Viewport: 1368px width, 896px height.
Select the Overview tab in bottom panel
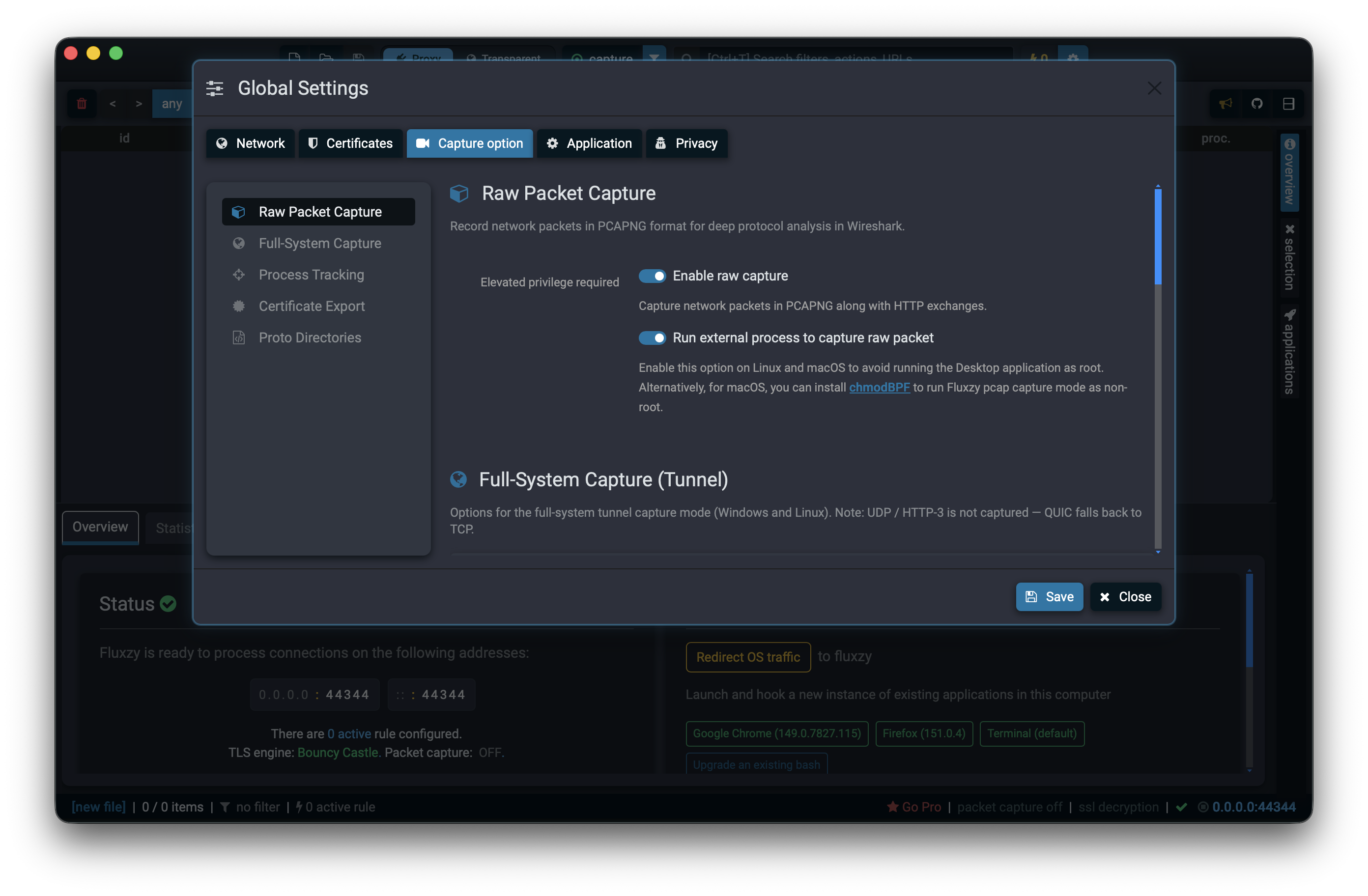pyautogui.click(x=100, y=527)
